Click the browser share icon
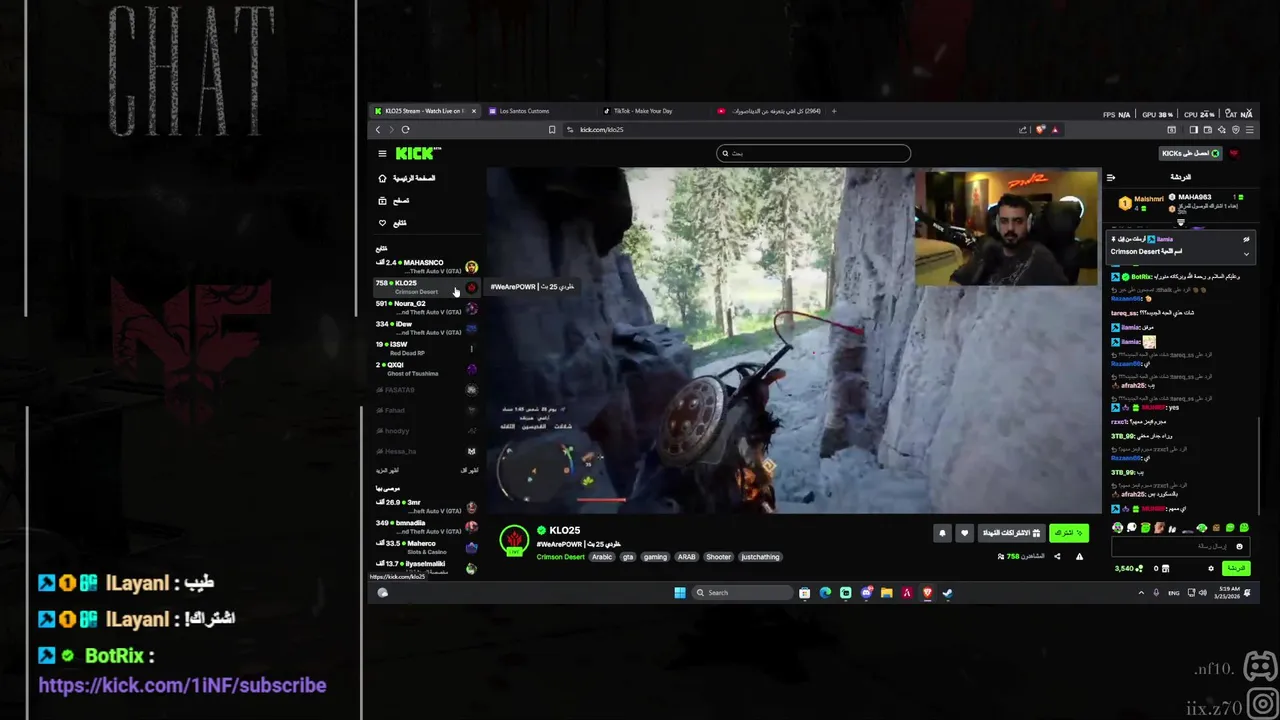 (1022, 129)
